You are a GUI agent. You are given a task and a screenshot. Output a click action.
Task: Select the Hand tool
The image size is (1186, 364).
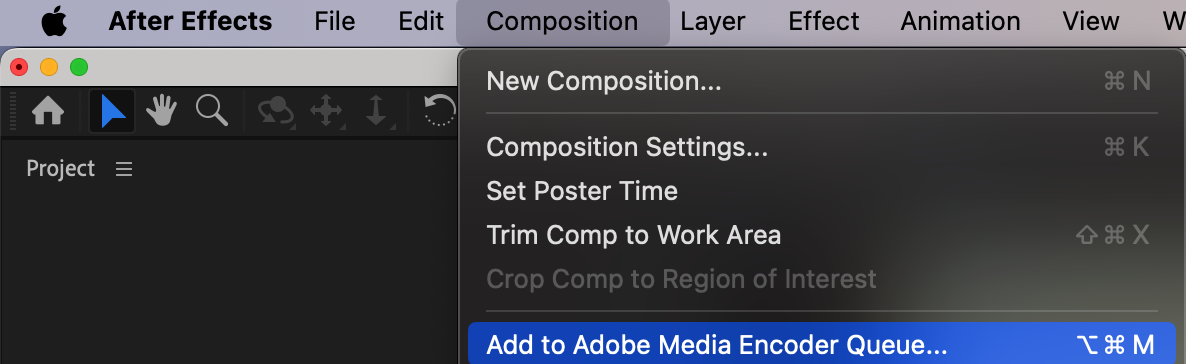pos(161,111)
